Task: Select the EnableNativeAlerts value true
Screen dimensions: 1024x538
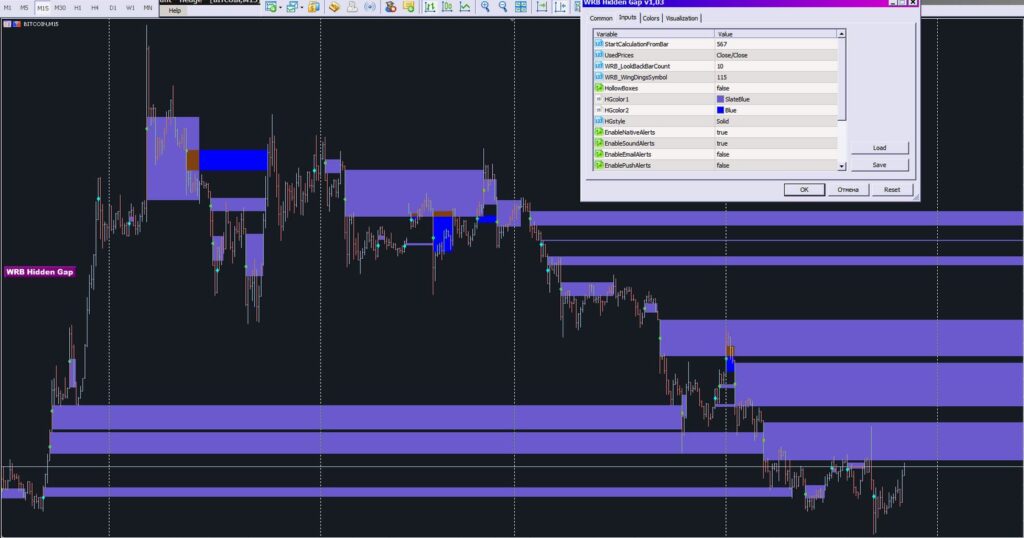Action: 722,133
